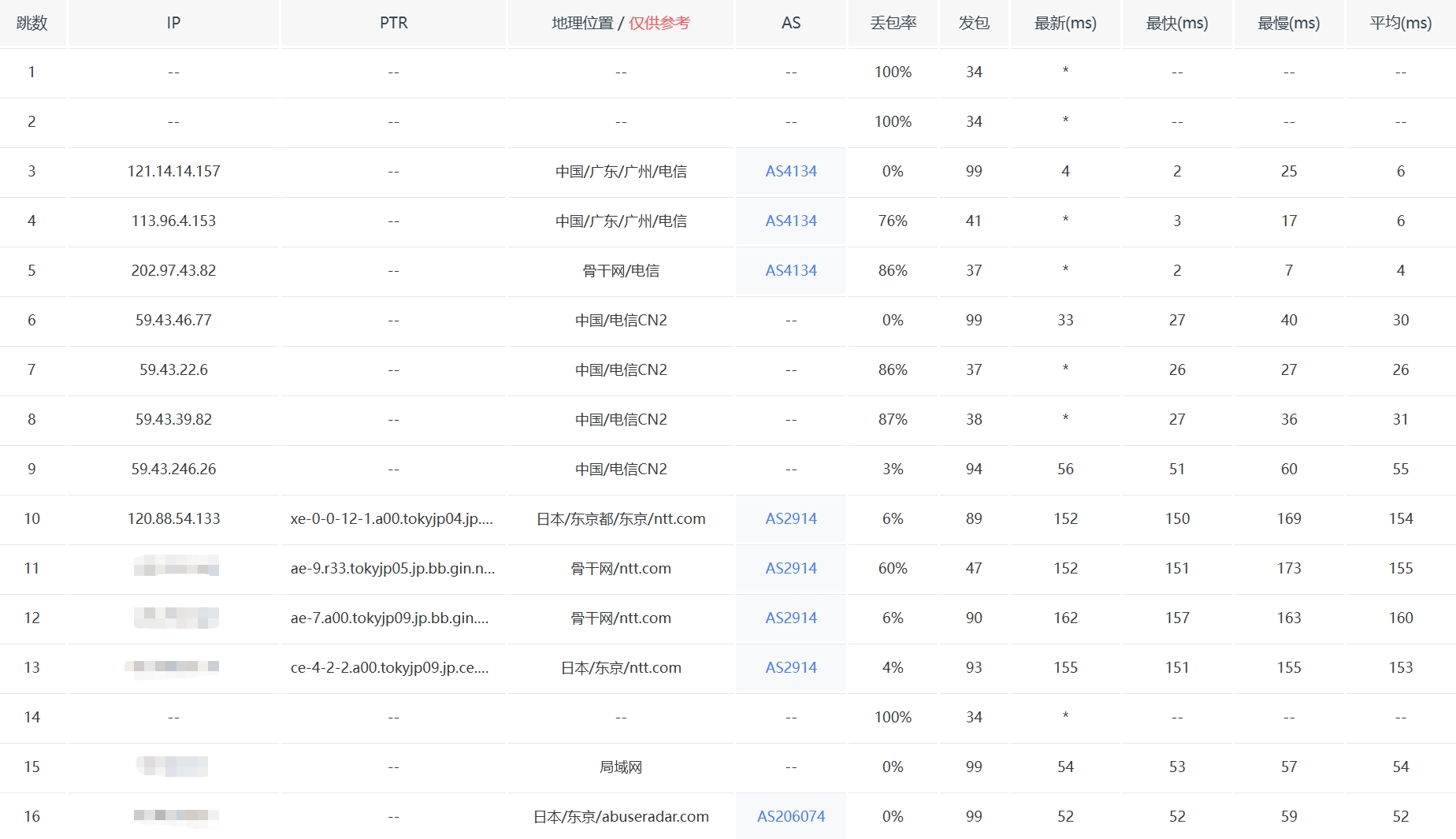
Task: Select the 丢包率 column header
Action: click(892, 23)
